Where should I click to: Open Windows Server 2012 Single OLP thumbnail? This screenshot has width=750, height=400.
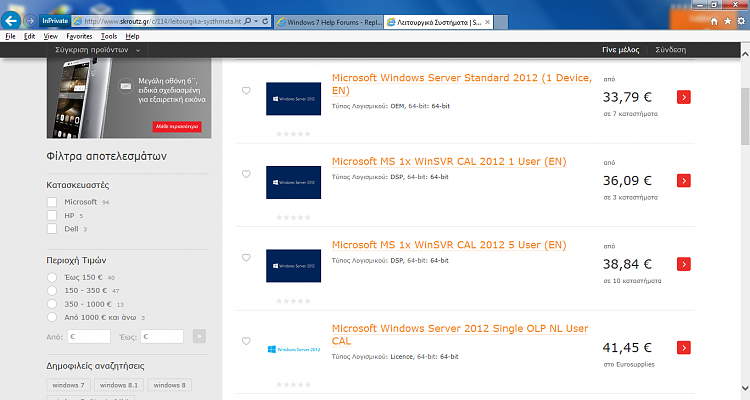click(x=293, y=349)
